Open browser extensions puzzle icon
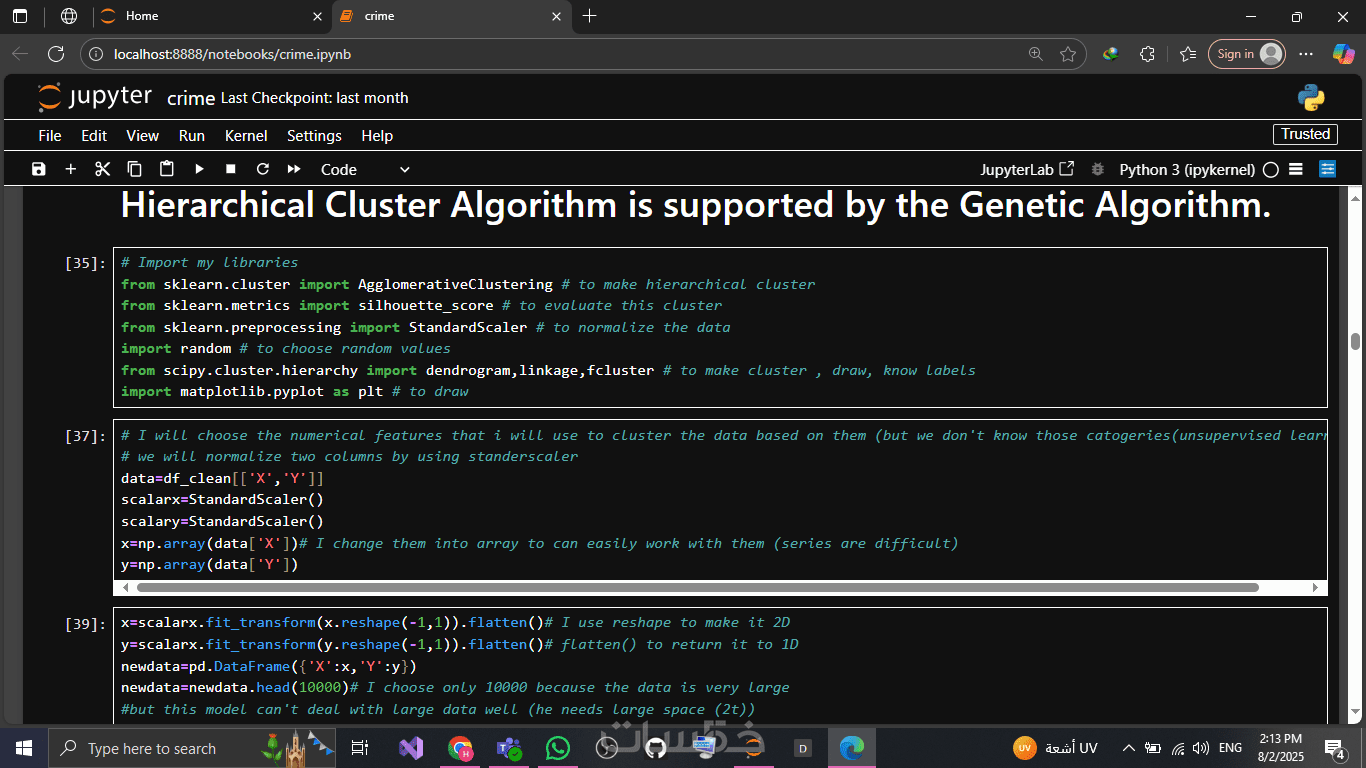Screen dimensions: 1366x768 pos(1147,54)
